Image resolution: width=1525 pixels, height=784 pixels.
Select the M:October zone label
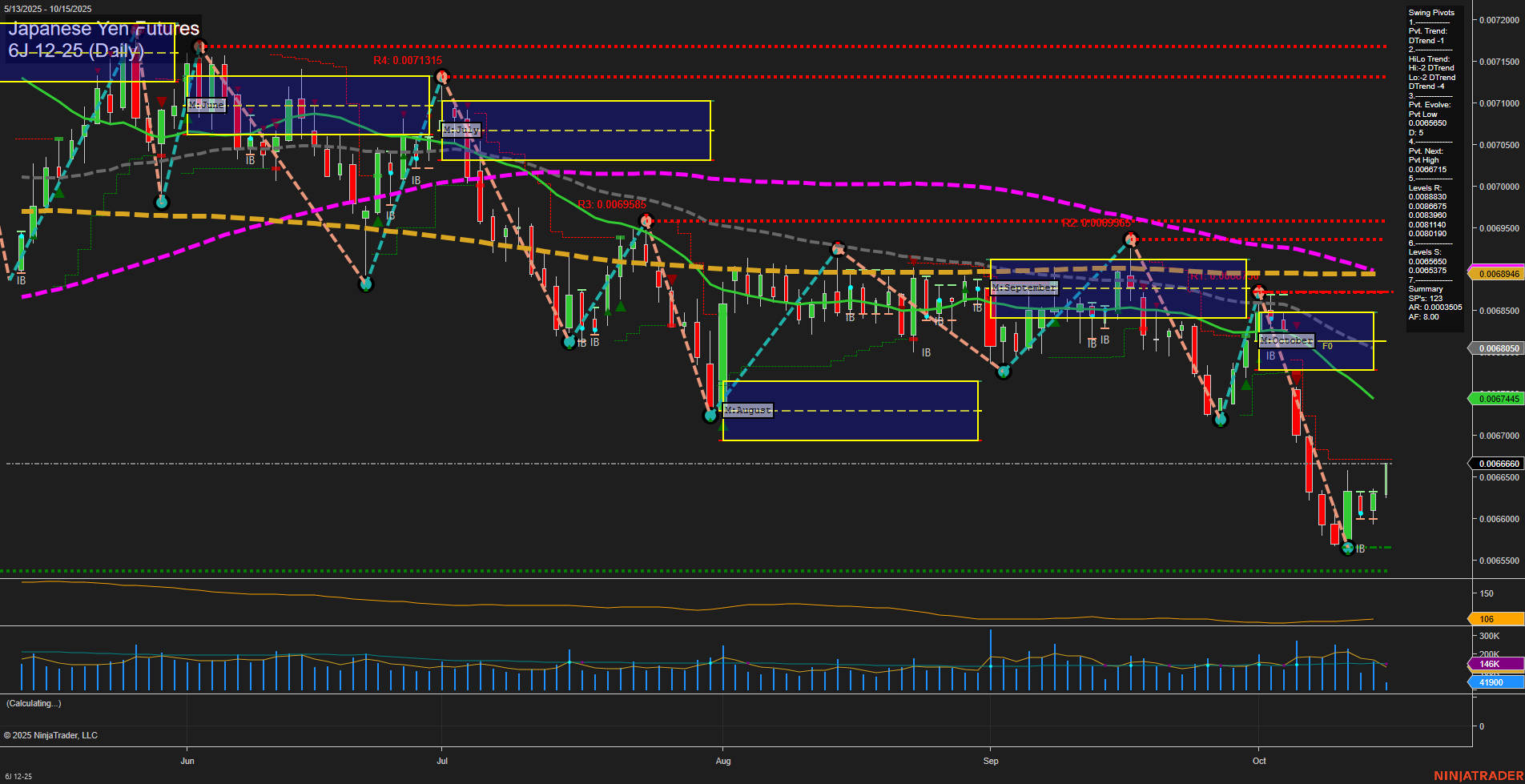[x=1285, y=340]
